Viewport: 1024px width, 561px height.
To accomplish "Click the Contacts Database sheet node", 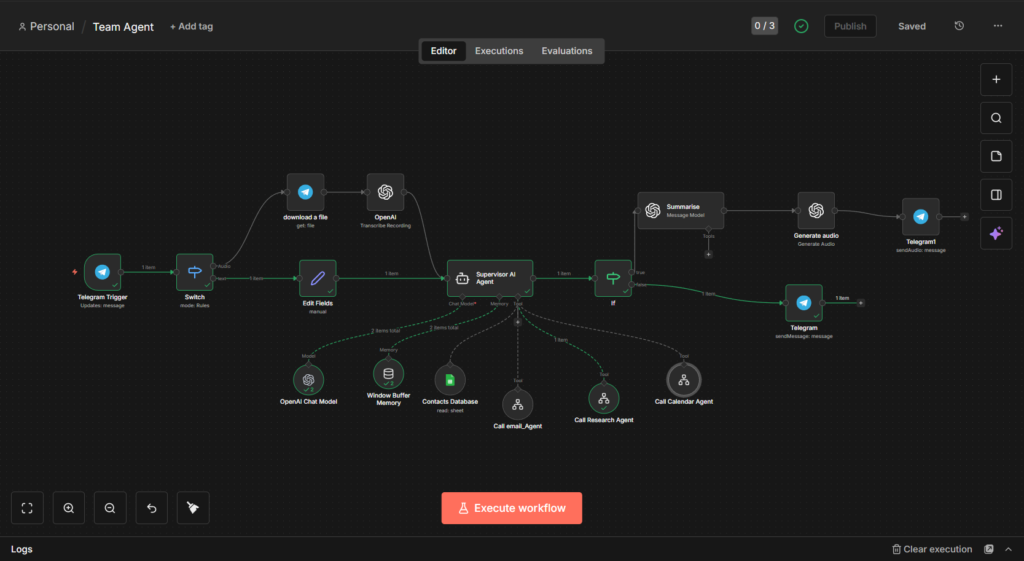I will click(x=450, y=379).
